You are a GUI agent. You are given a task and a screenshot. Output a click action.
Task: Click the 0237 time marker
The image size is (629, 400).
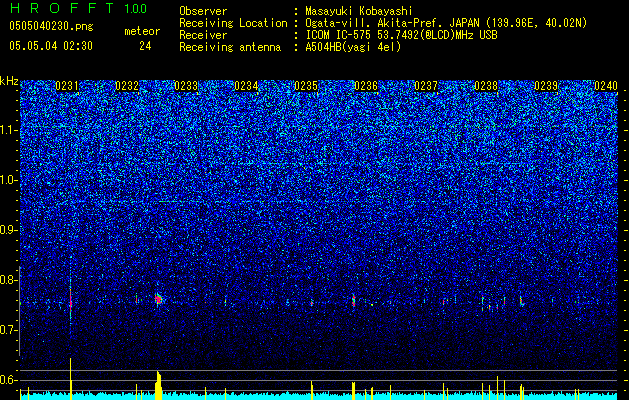pyautogui.click(x=426, y=86)
